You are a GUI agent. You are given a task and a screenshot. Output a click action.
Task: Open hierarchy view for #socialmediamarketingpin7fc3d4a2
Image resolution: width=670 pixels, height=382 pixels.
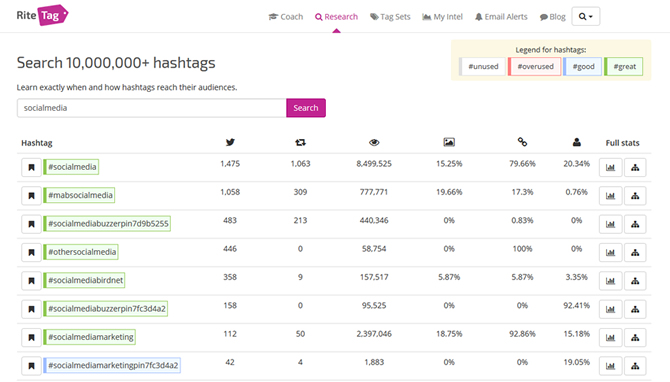635,366
